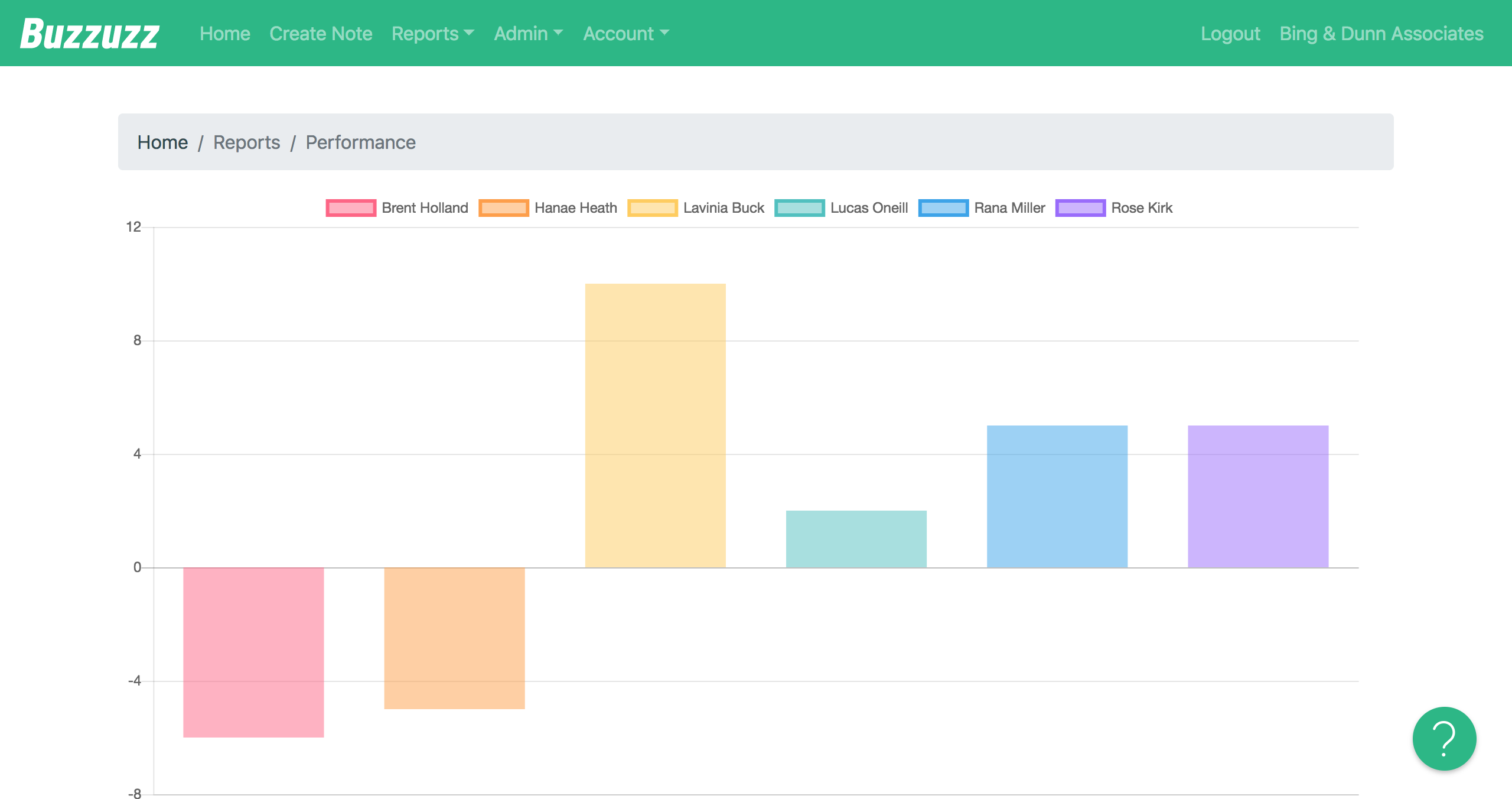The height and width of the screenshot is (799, 1512).
Task: Click Home in the breadcrumb
Action: tap(162, 142)
